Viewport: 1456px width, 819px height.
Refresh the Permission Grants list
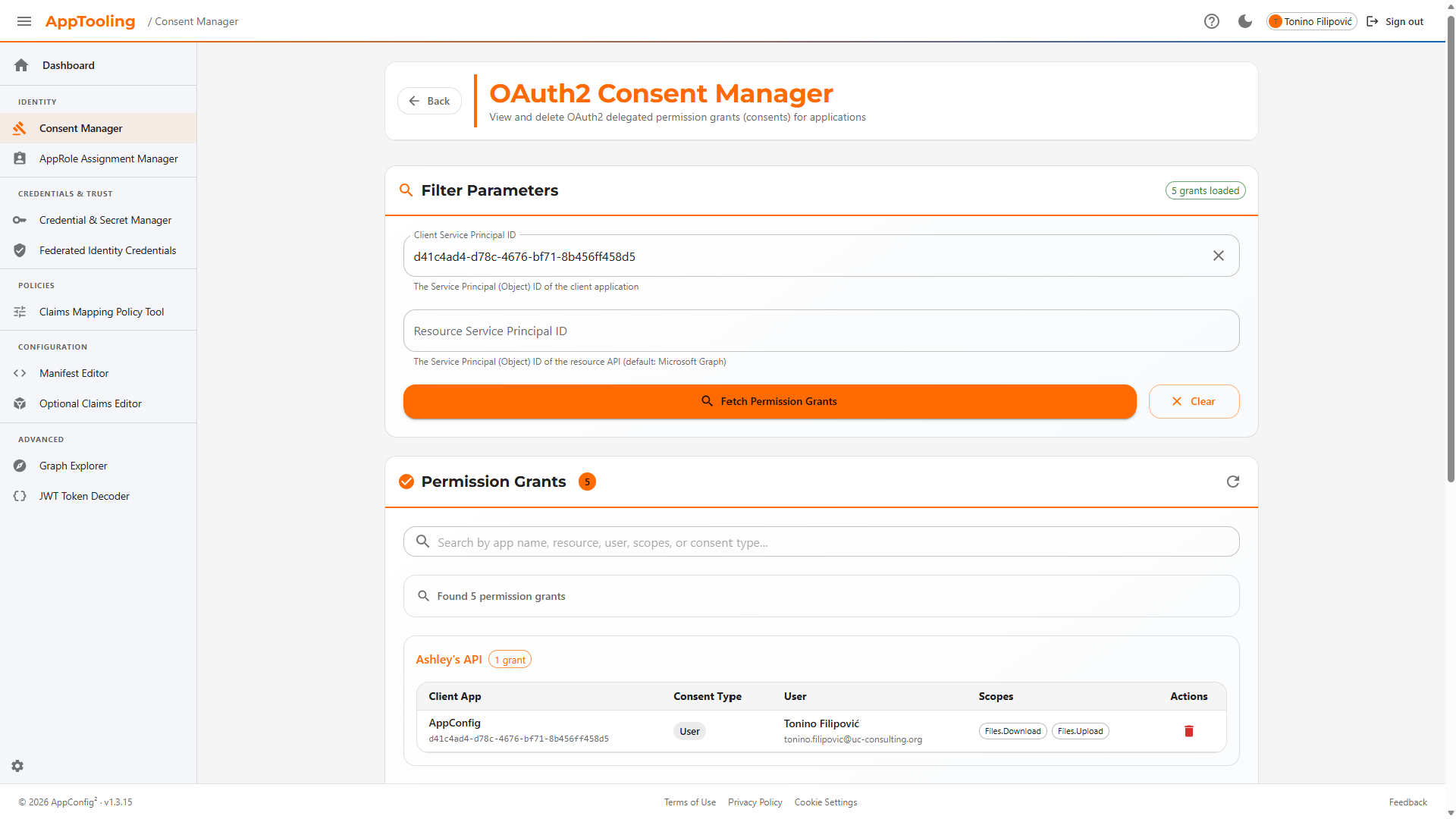point(1233,482)
